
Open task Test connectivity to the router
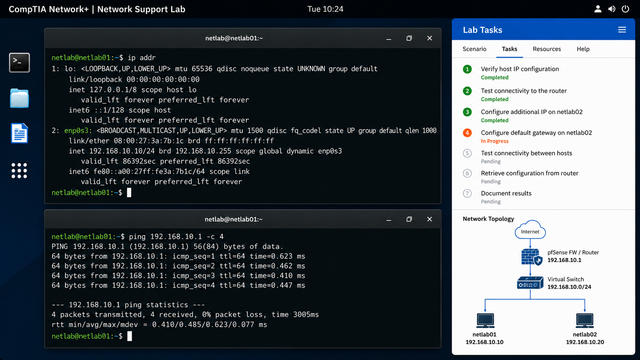[x=524, y=91]
